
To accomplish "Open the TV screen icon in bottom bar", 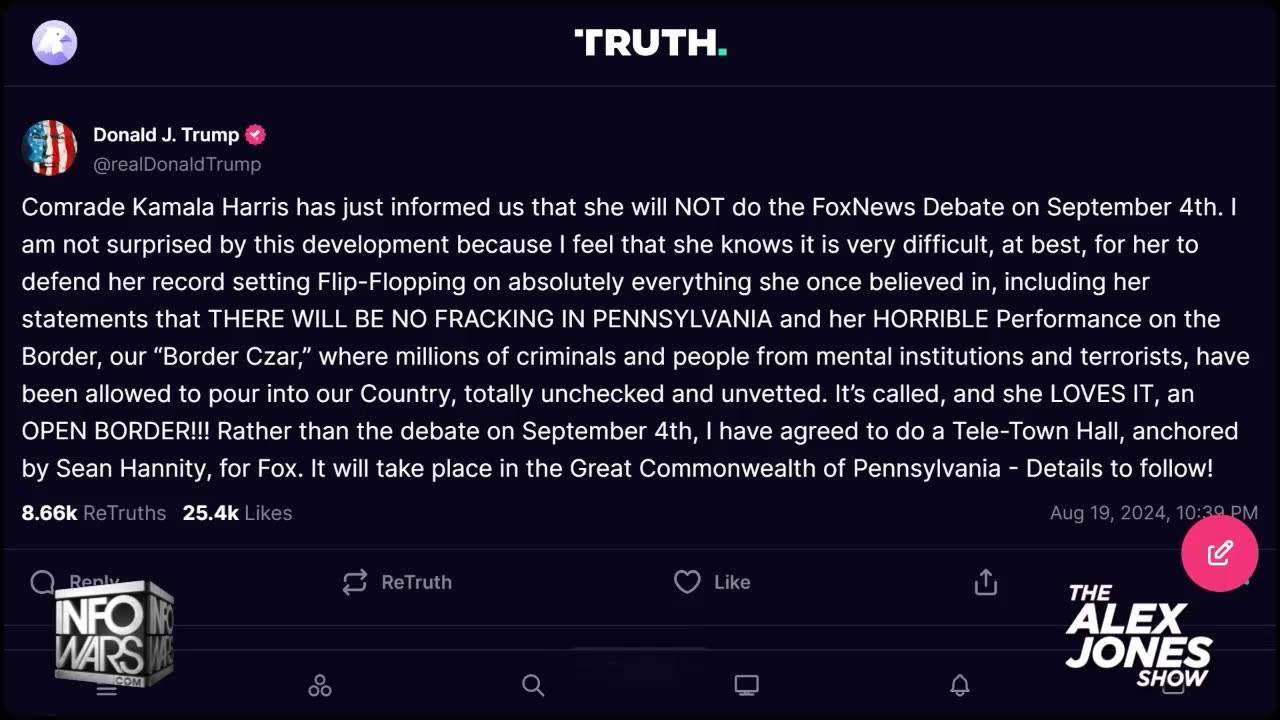I will coord(746,685).
